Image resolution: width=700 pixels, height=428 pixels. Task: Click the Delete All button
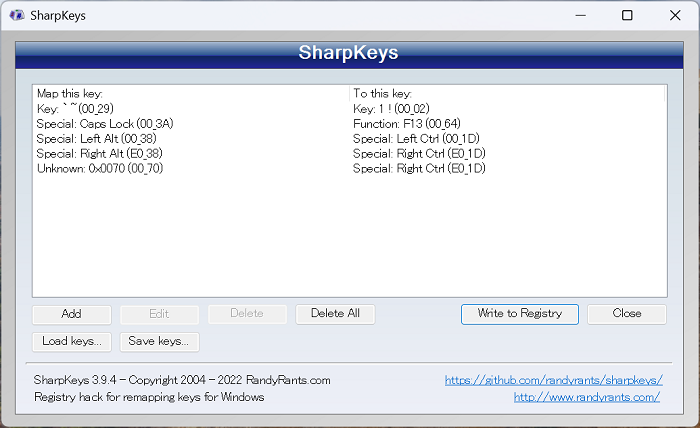pyautogui.click(x=335, y=314)
